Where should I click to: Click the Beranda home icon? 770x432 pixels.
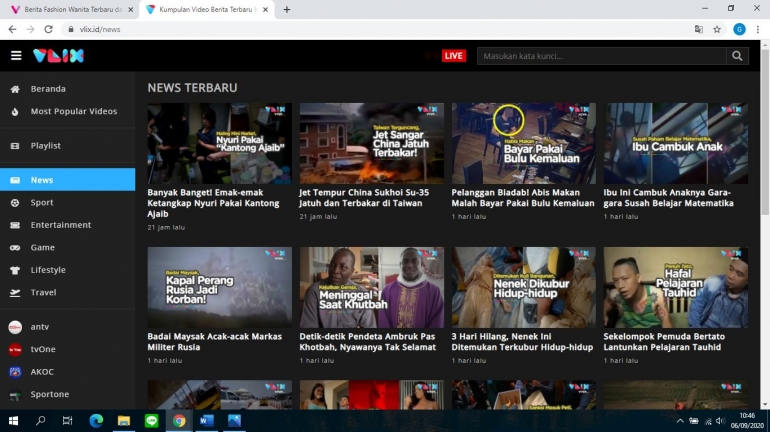point(15,89)
